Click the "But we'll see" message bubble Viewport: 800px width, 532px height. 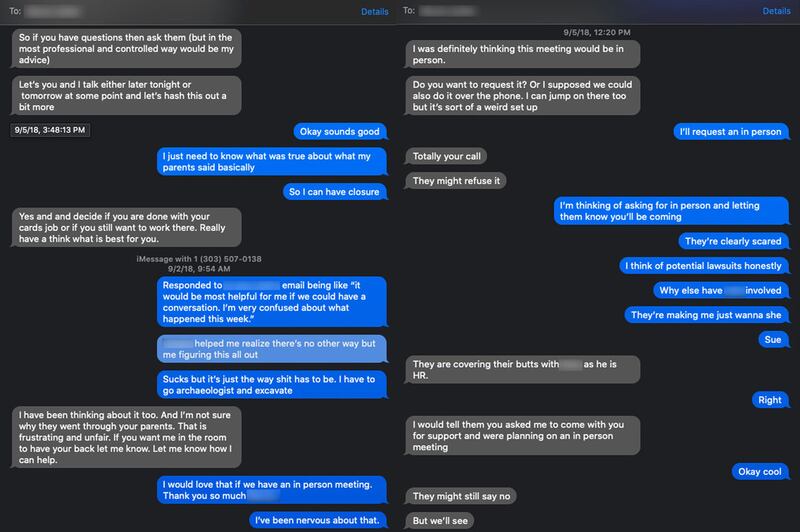(441, 521)
